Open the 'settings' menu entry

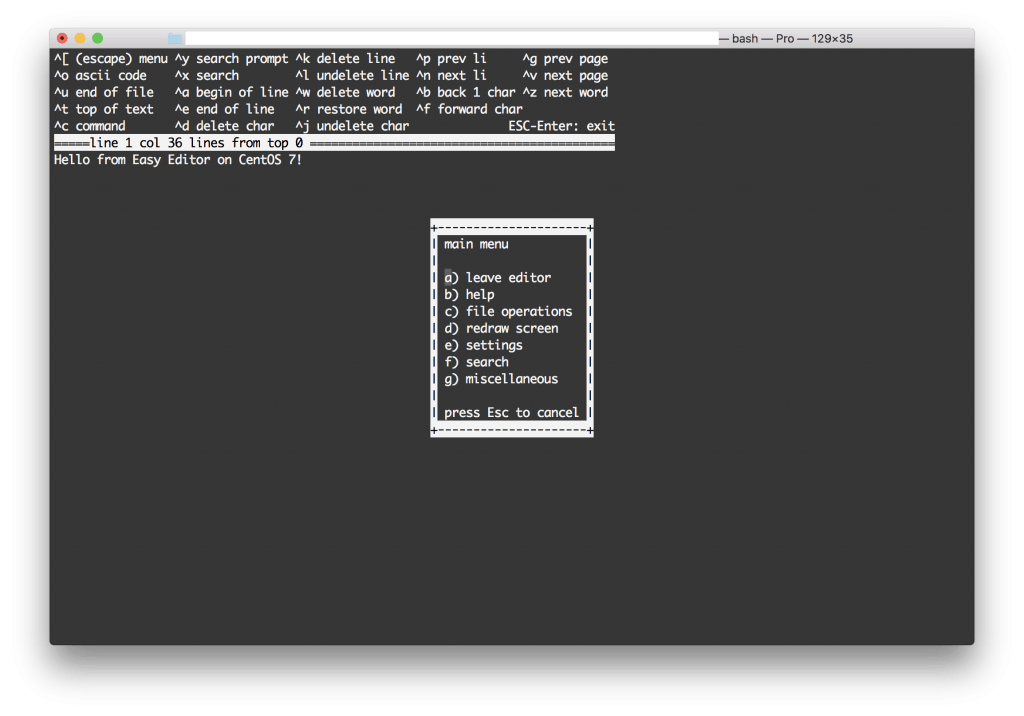click(x=493, y=346)
